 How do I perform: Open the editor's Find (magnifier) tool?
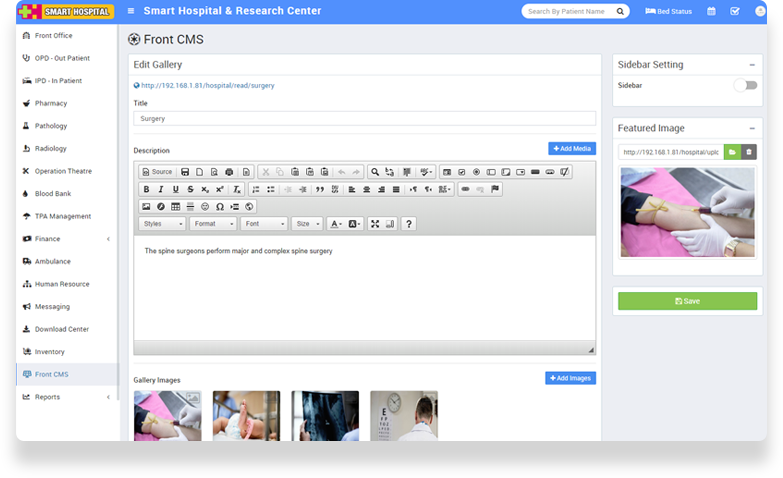click(x=374, y=172)
